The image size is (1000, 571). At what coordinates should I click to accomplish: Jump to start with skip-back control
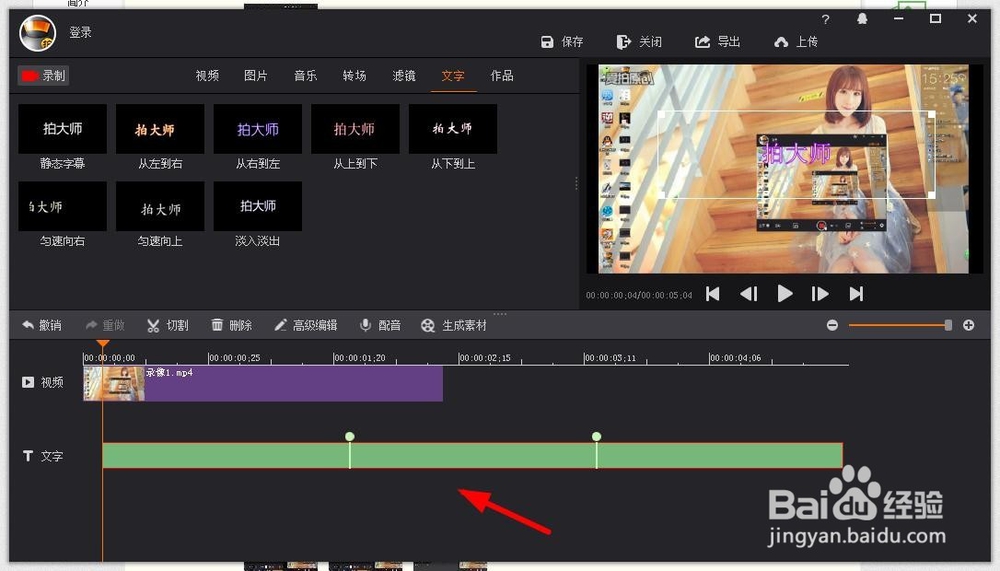point(713,293)
